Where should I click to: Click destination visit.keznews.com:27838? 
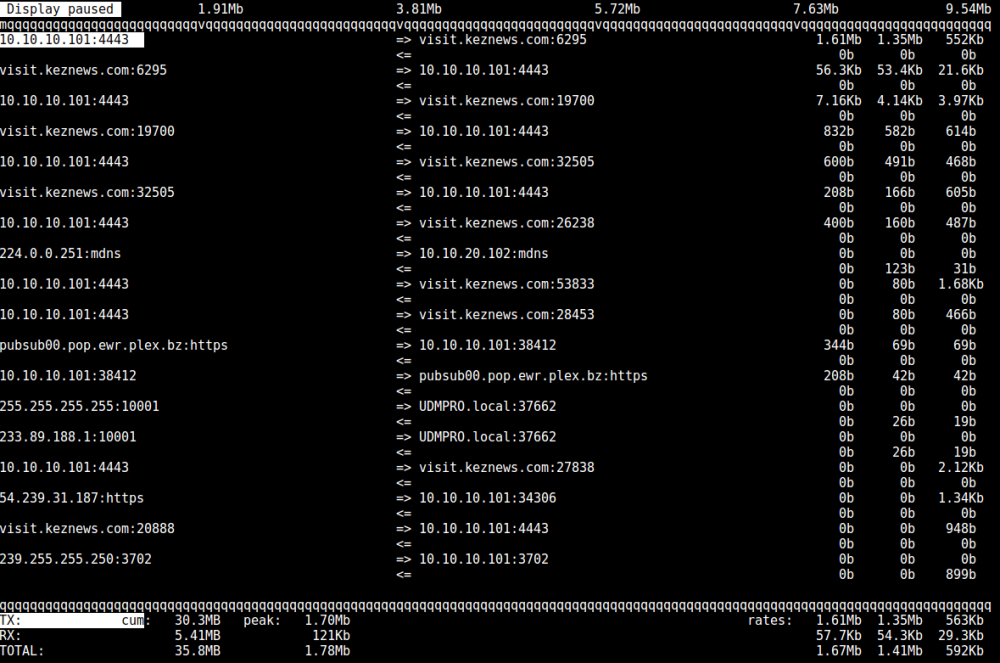coord(506,468)
